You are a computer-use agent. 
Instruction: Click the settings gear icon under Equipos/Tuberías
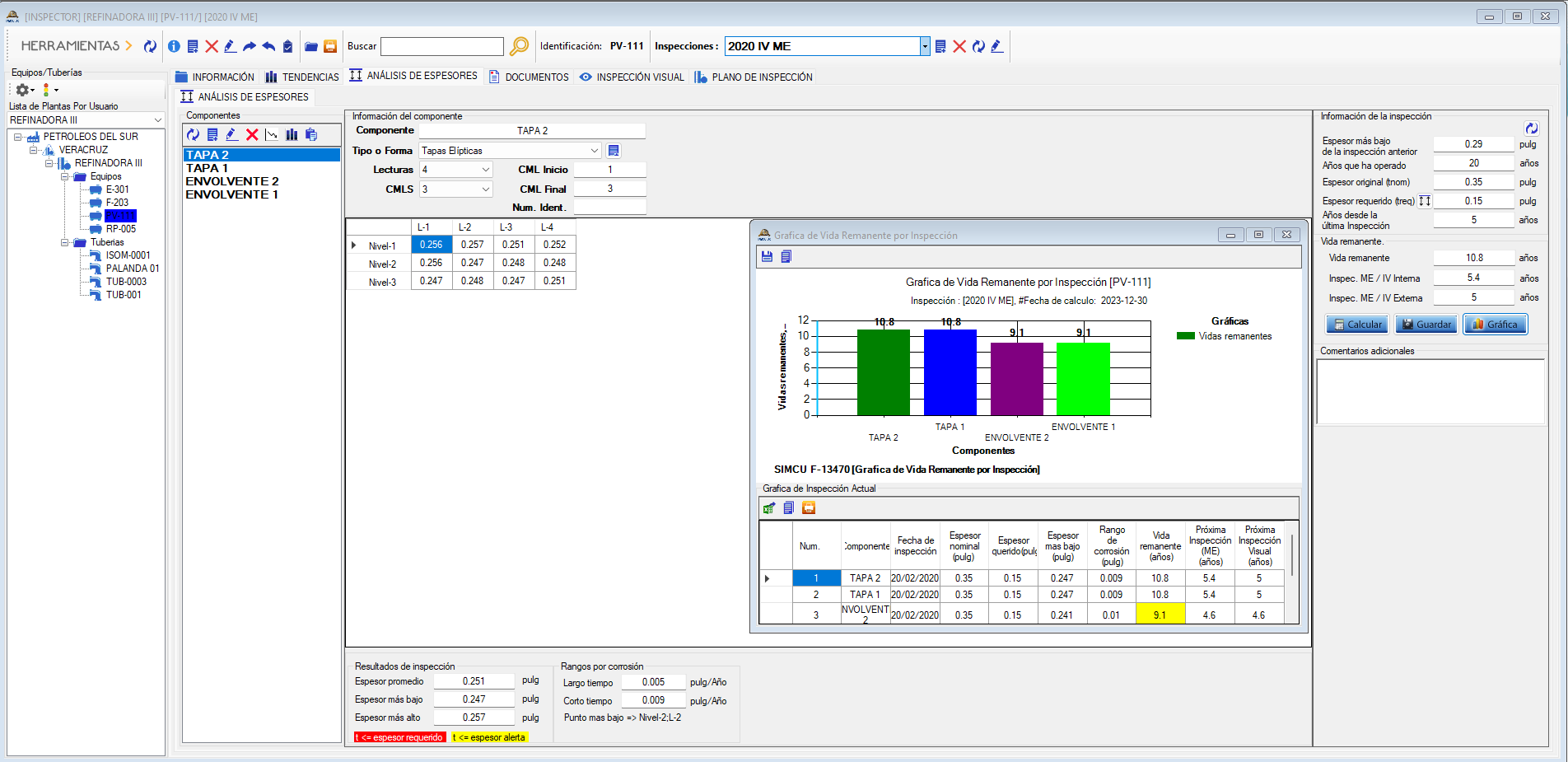(x=22, y=90)
